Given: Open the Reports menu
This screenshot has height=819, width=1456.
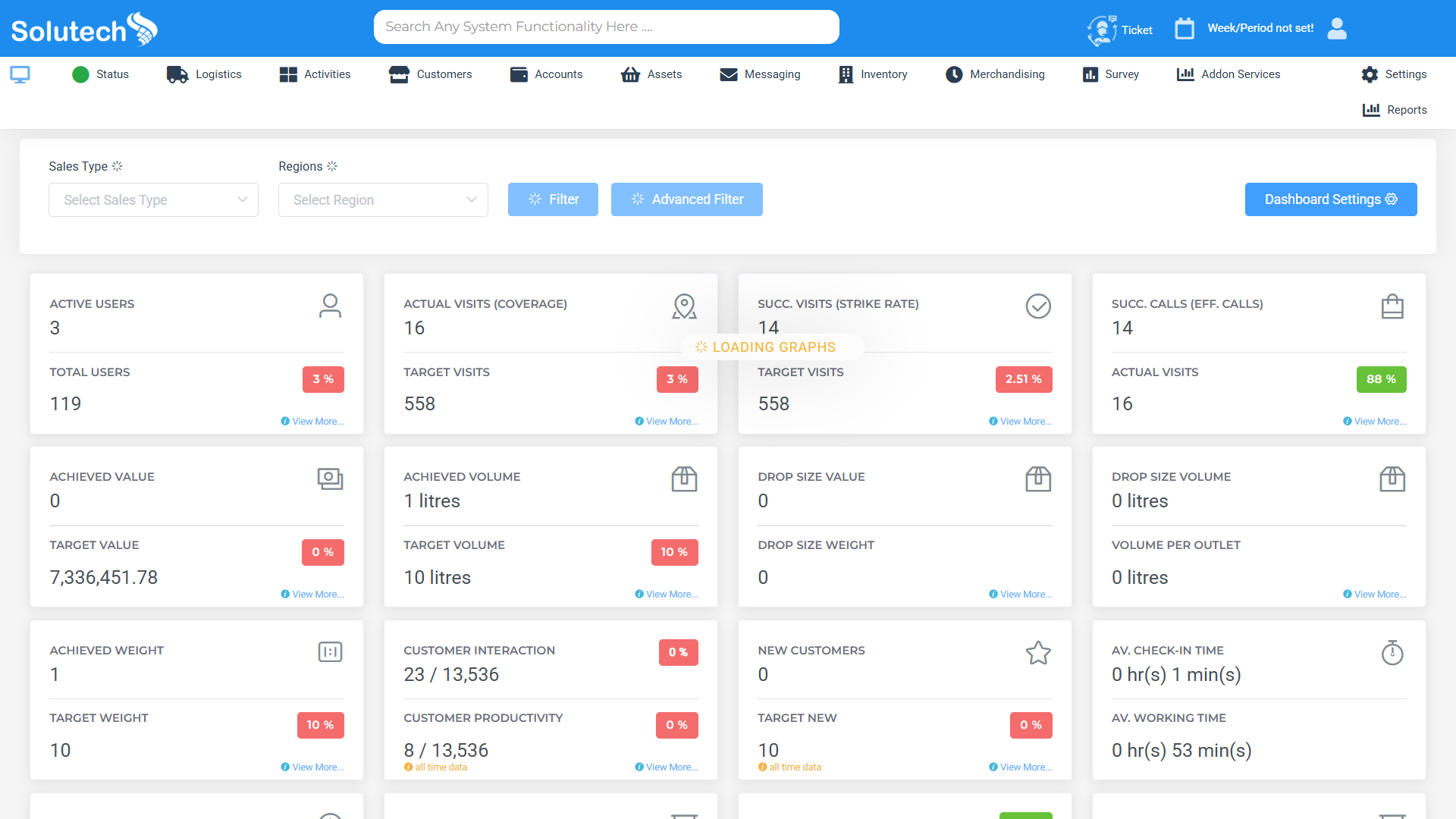Looking at the screenshot, I should pos(1395,110).
